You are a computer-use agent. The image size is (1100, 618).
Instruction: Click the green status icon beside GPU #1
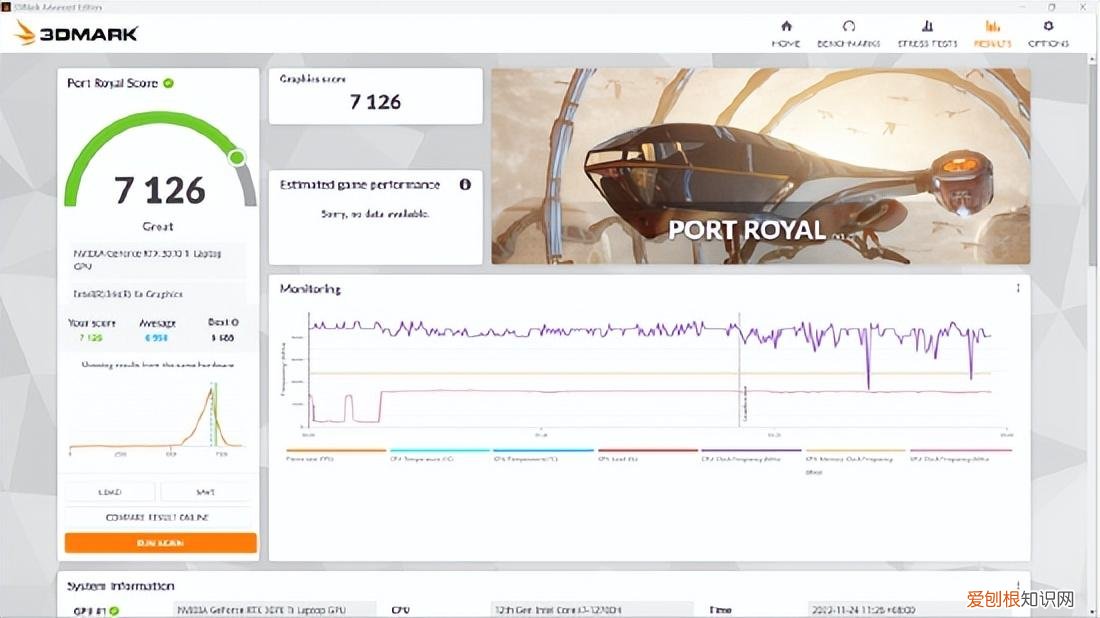tap(114, 609)
